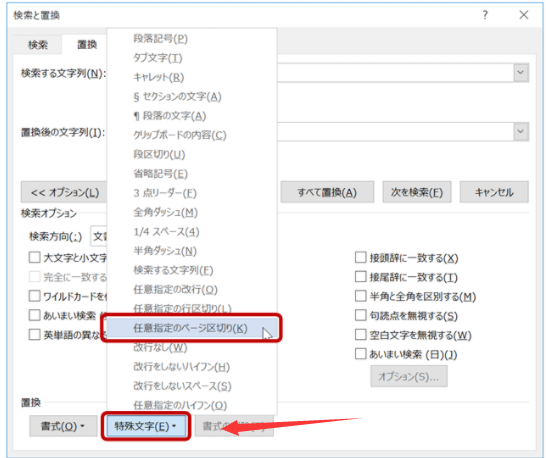Screen dimensions: 546x458
Task: Choose 3 点リーダー(F) menu item
Action: click(x=192, y=193)
